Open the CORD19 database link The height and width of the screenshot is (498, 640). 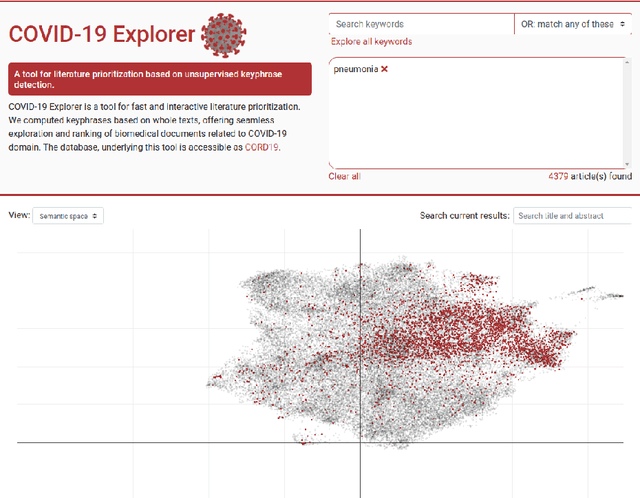[x=263, y=147]
